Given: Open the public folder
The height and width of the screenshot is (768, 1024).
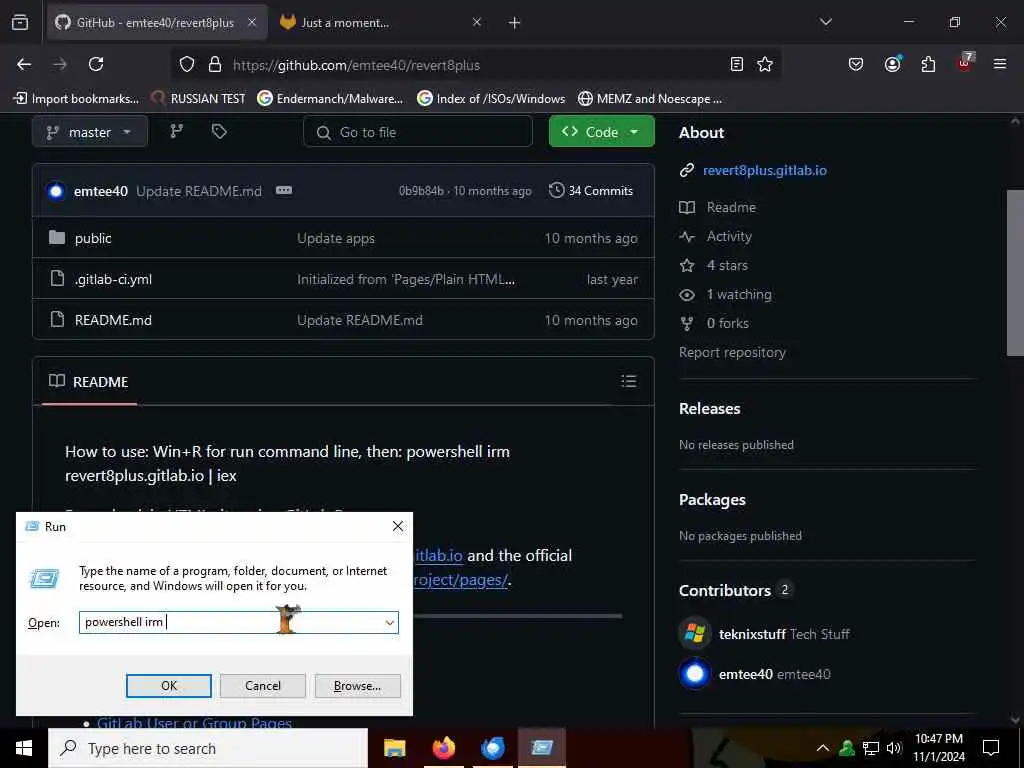Looking at the screenshot, I should pos(93,238).
